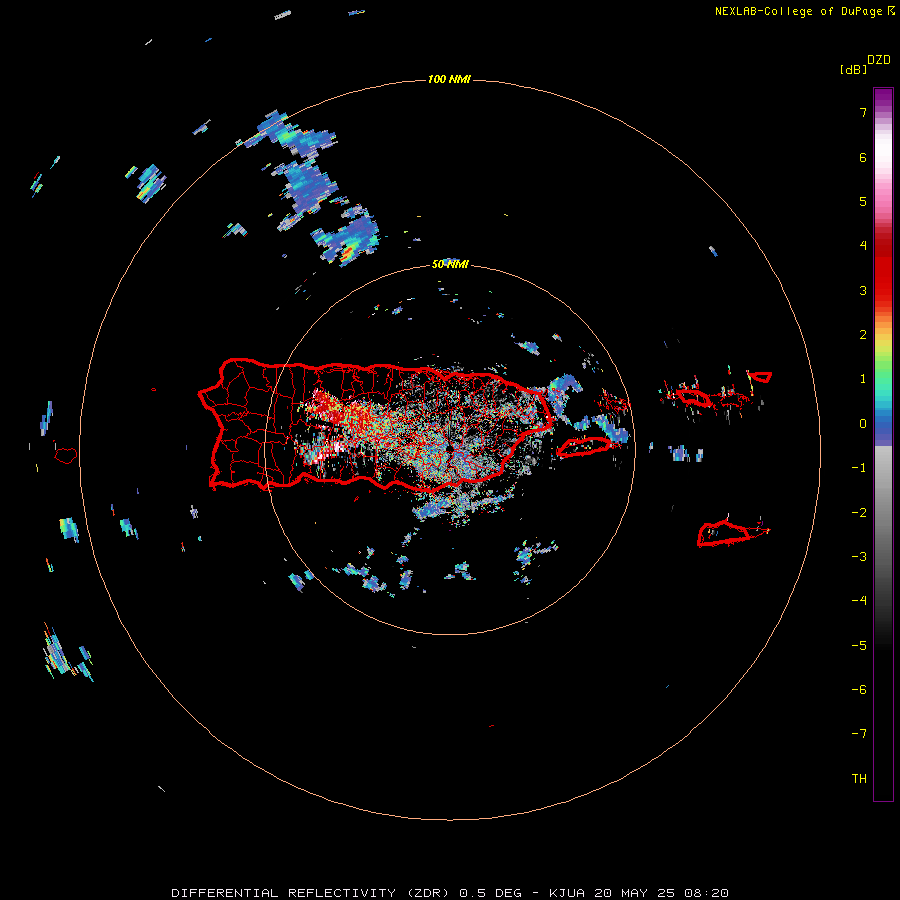900x900 pixels.
Task: Click the 1 dB label on the color scale
Action: [x=863, y=379]
